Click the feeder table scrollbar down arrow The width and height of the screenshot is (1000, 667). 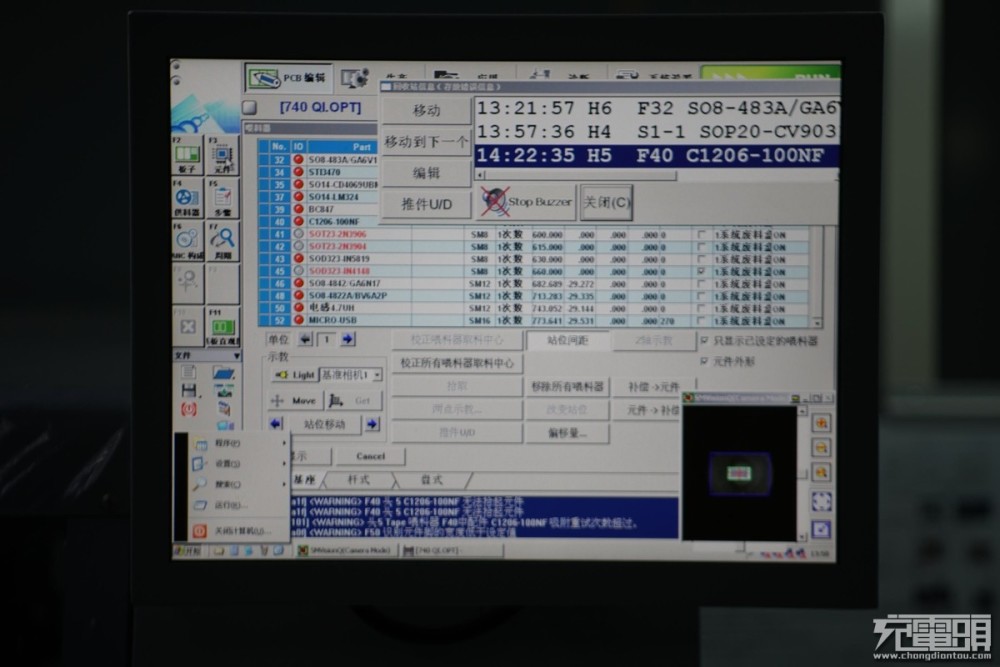(x=818, y=323)
